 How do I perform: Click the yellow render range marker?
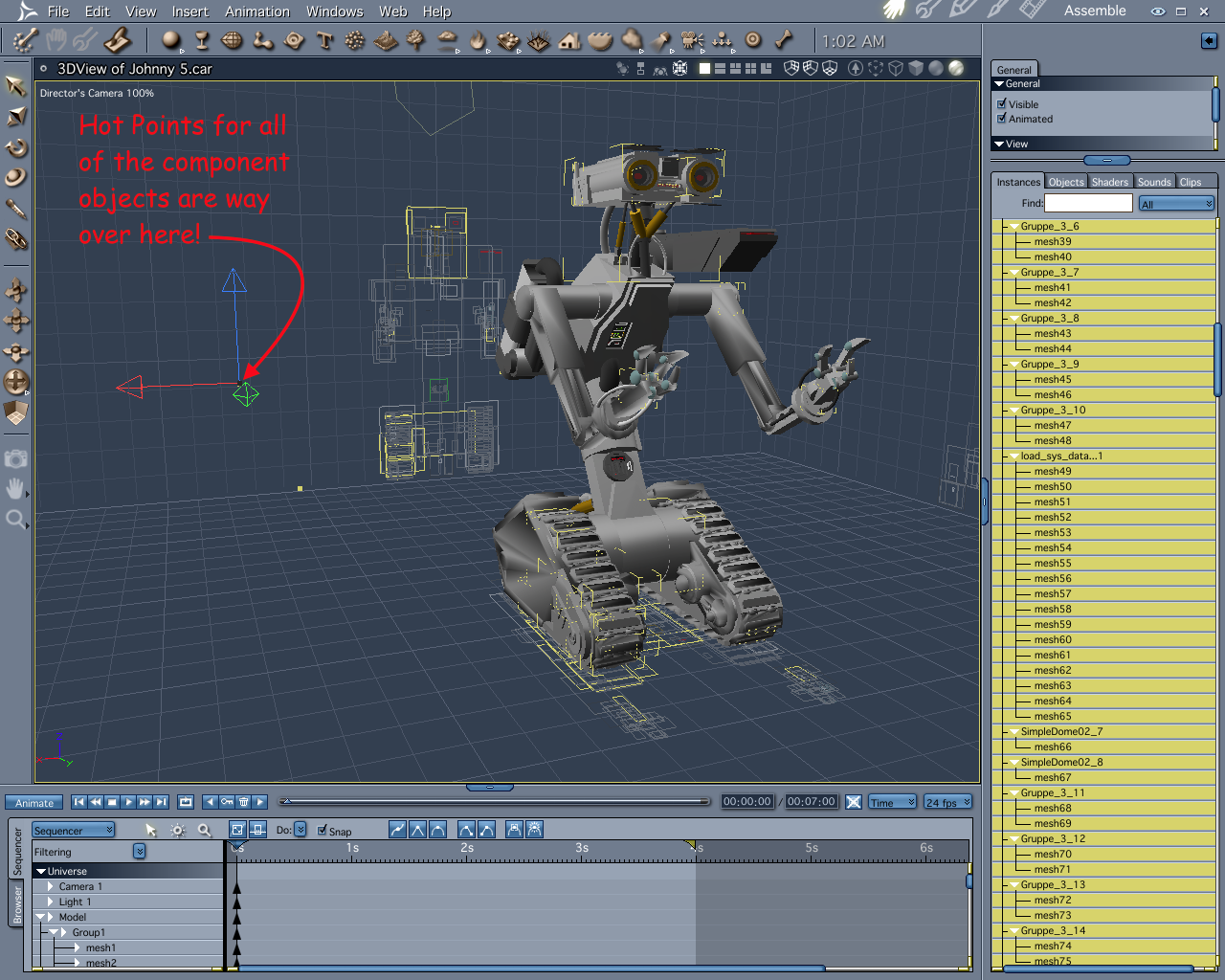coord(689,844)
